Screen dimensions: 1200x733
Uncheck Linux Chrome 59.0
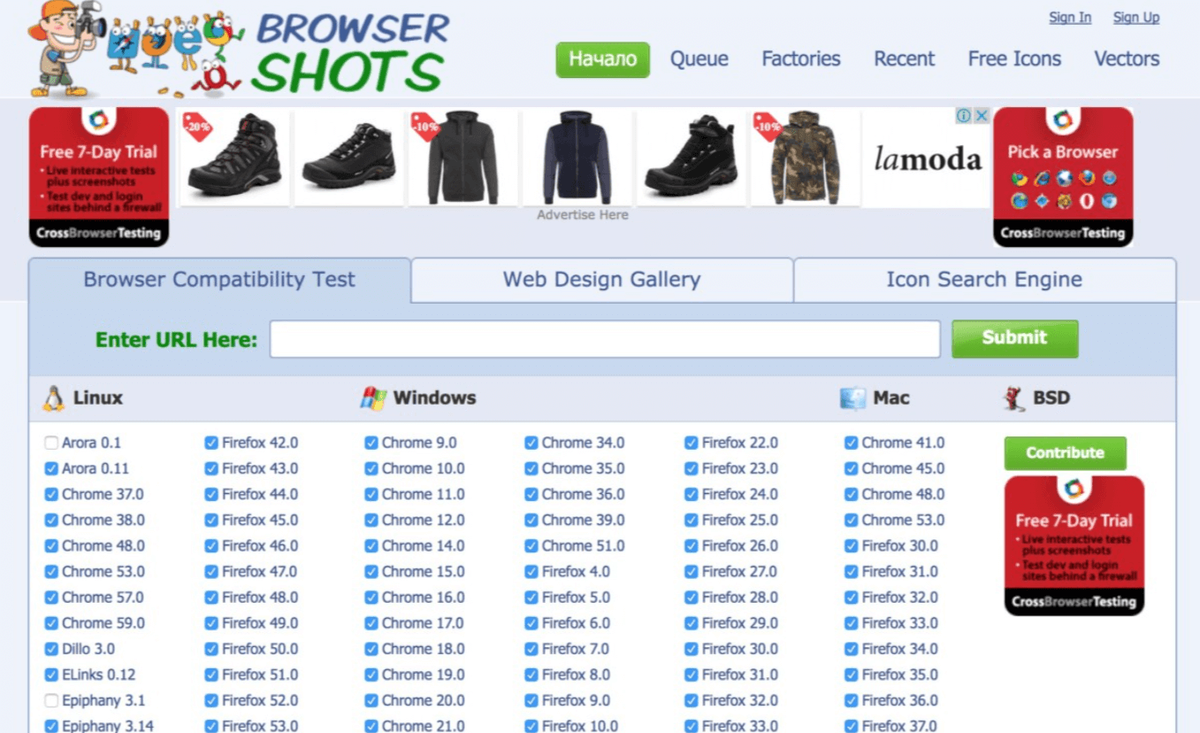coord(52,623)
